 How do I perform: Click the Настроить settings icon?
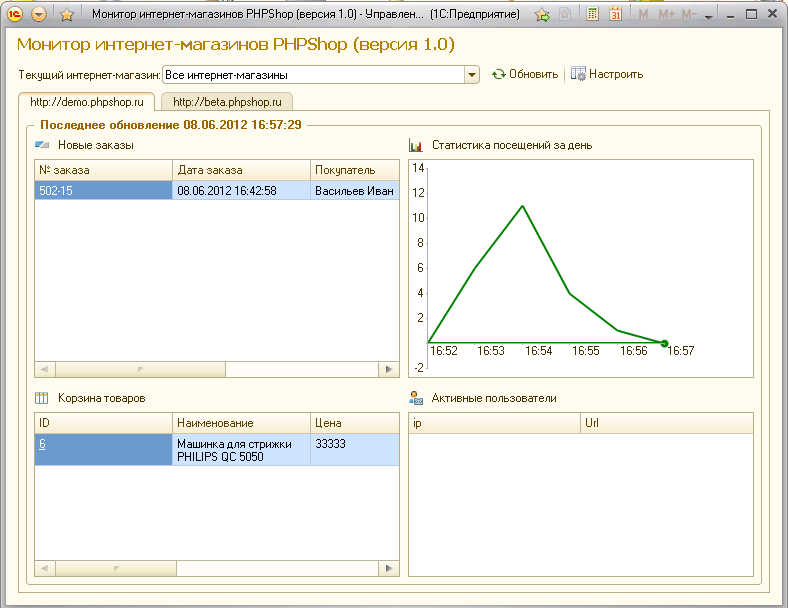(x=578, y=74)
